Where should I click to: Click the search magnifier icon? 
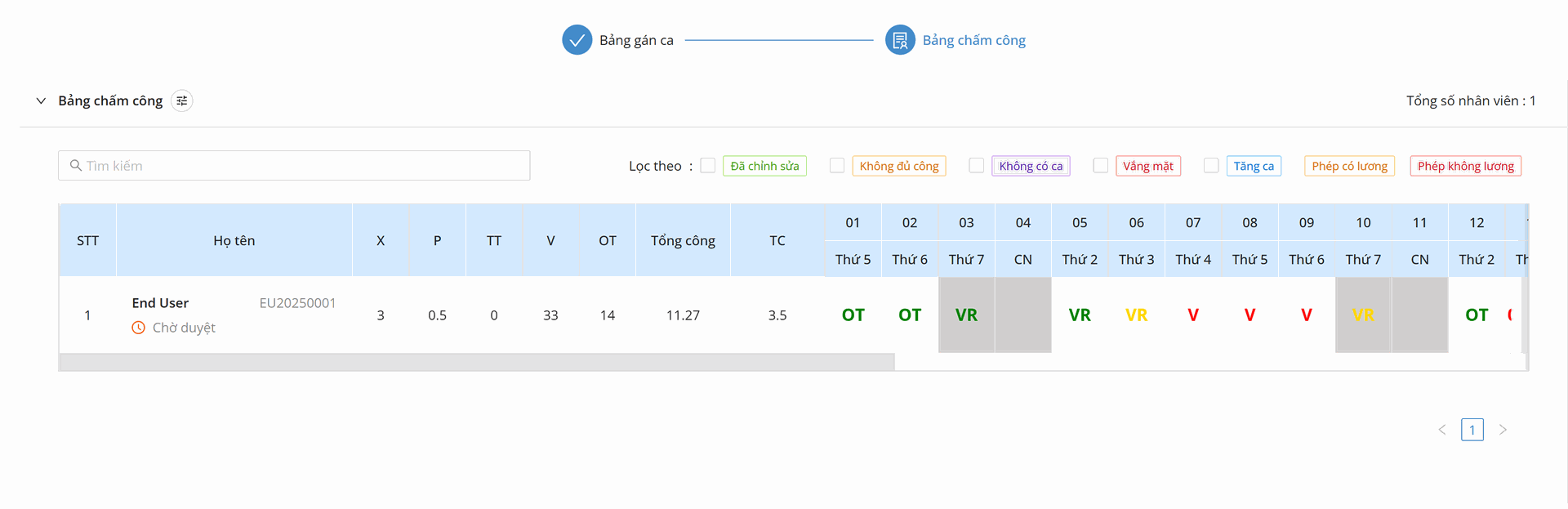[76, 166]
